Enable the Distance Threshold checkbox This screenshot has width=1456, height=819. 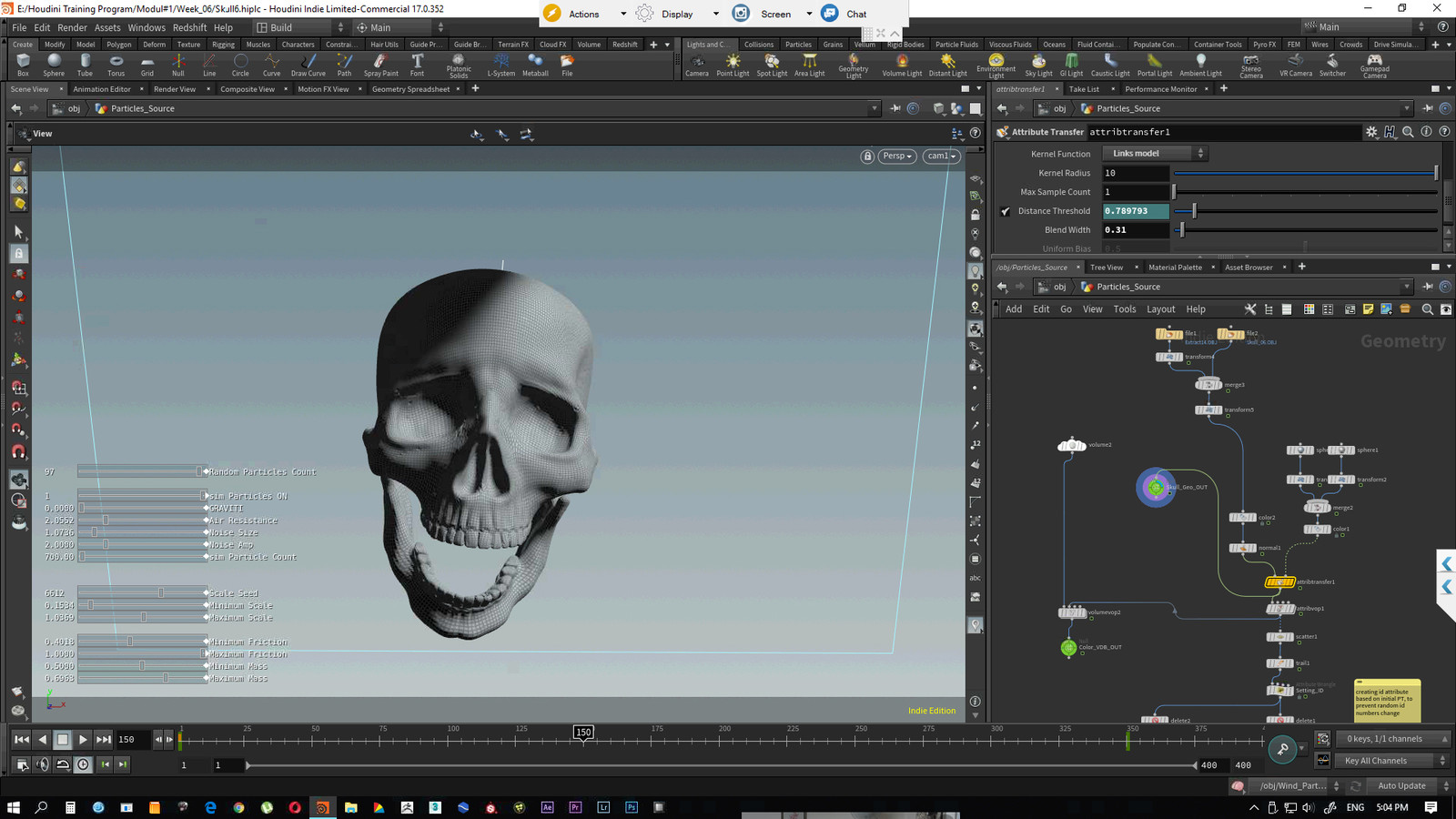click(x=1005, y=210)
